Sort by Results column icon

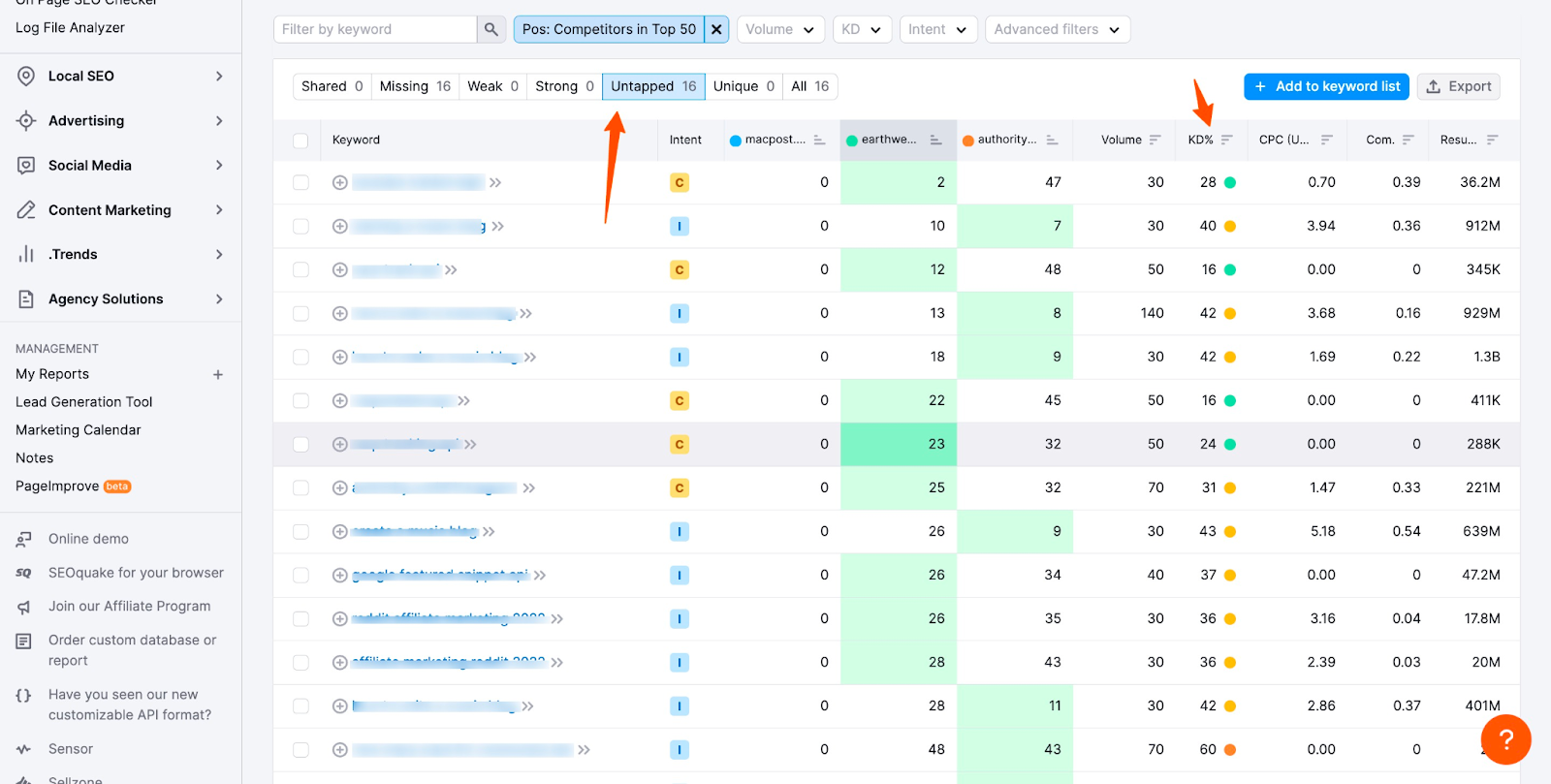[x=1492, y=140]
